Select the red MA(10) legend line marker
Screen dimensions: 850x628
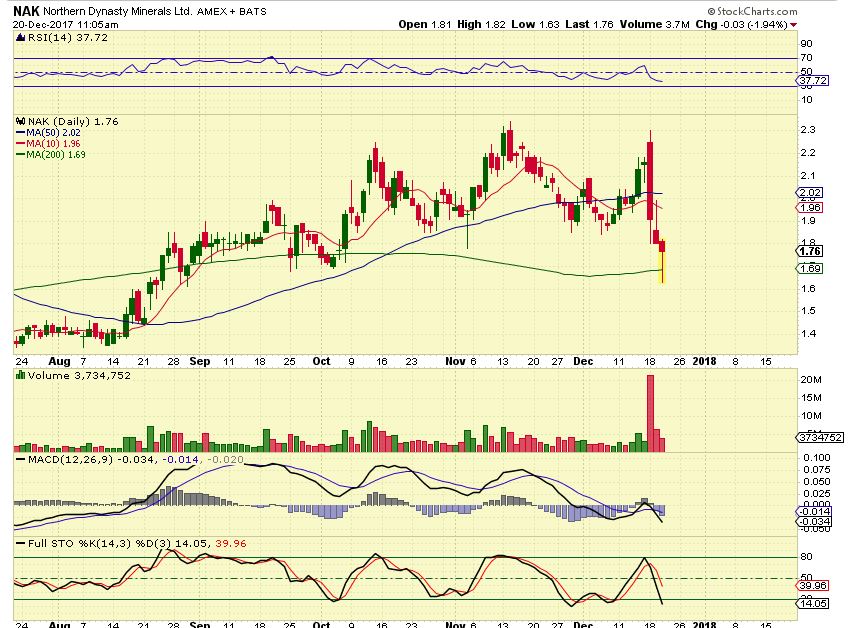click(x=21, y=144)
